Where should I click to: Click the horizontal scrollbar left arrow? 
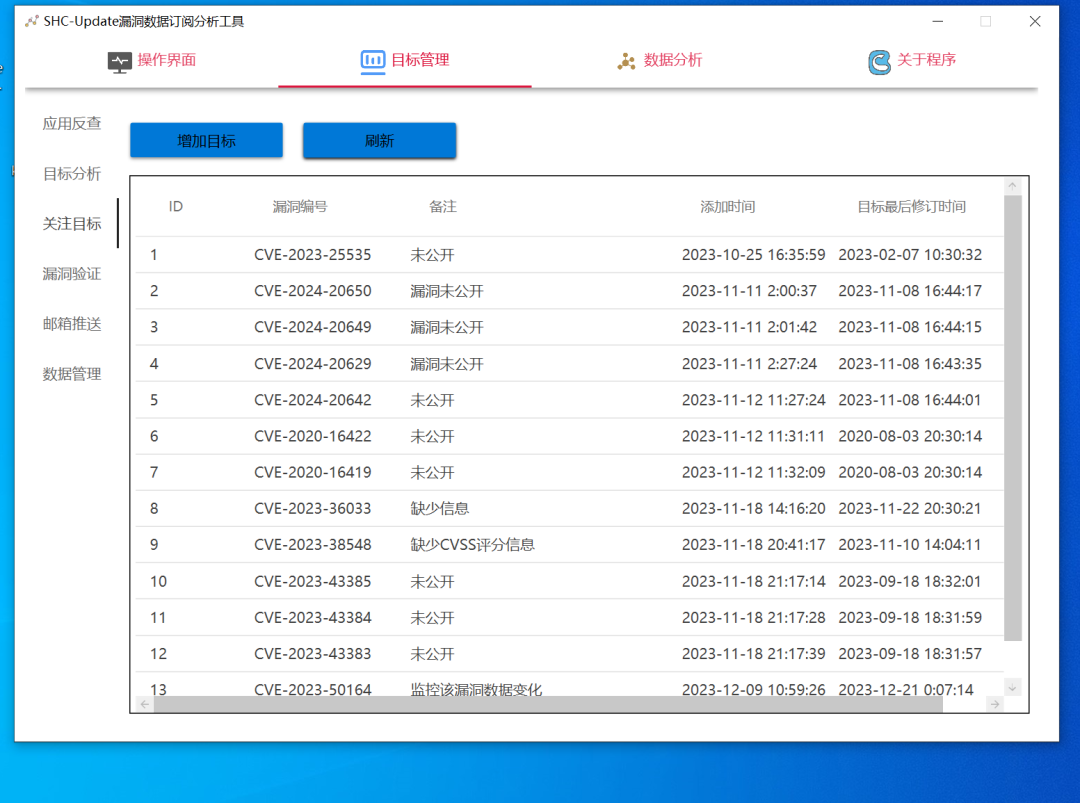[x=144, y=704]
